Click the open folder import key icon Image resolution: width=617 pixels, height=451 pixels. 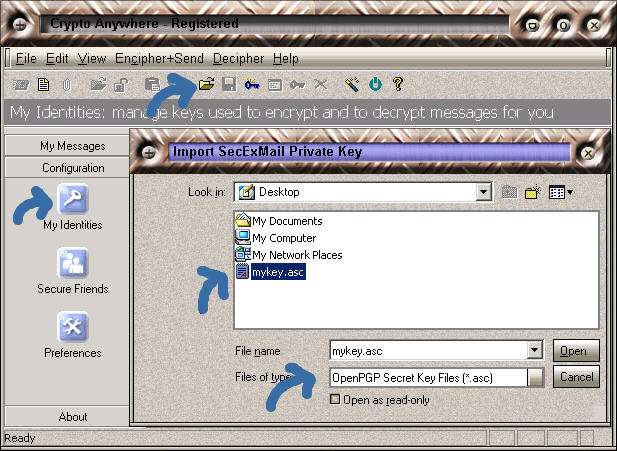207,85
